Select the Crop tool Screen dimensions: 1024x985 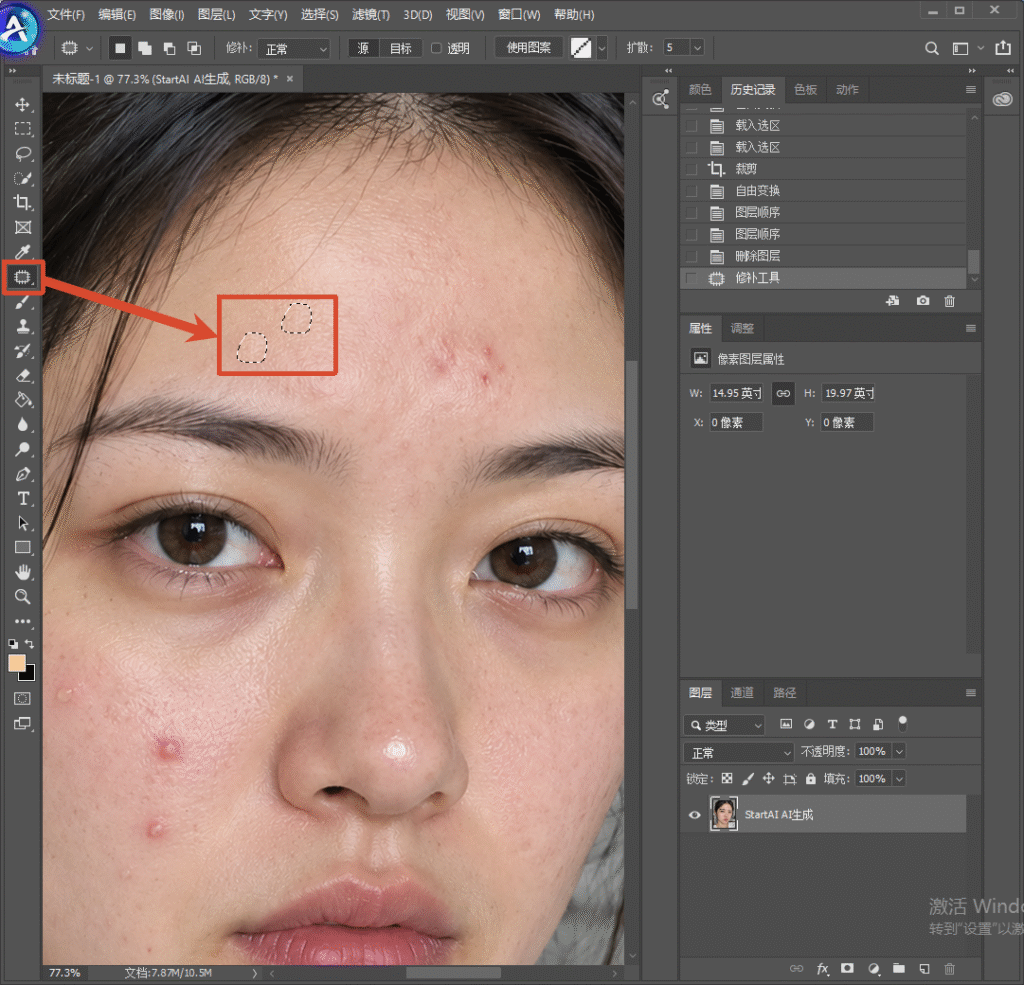point(23,202)
